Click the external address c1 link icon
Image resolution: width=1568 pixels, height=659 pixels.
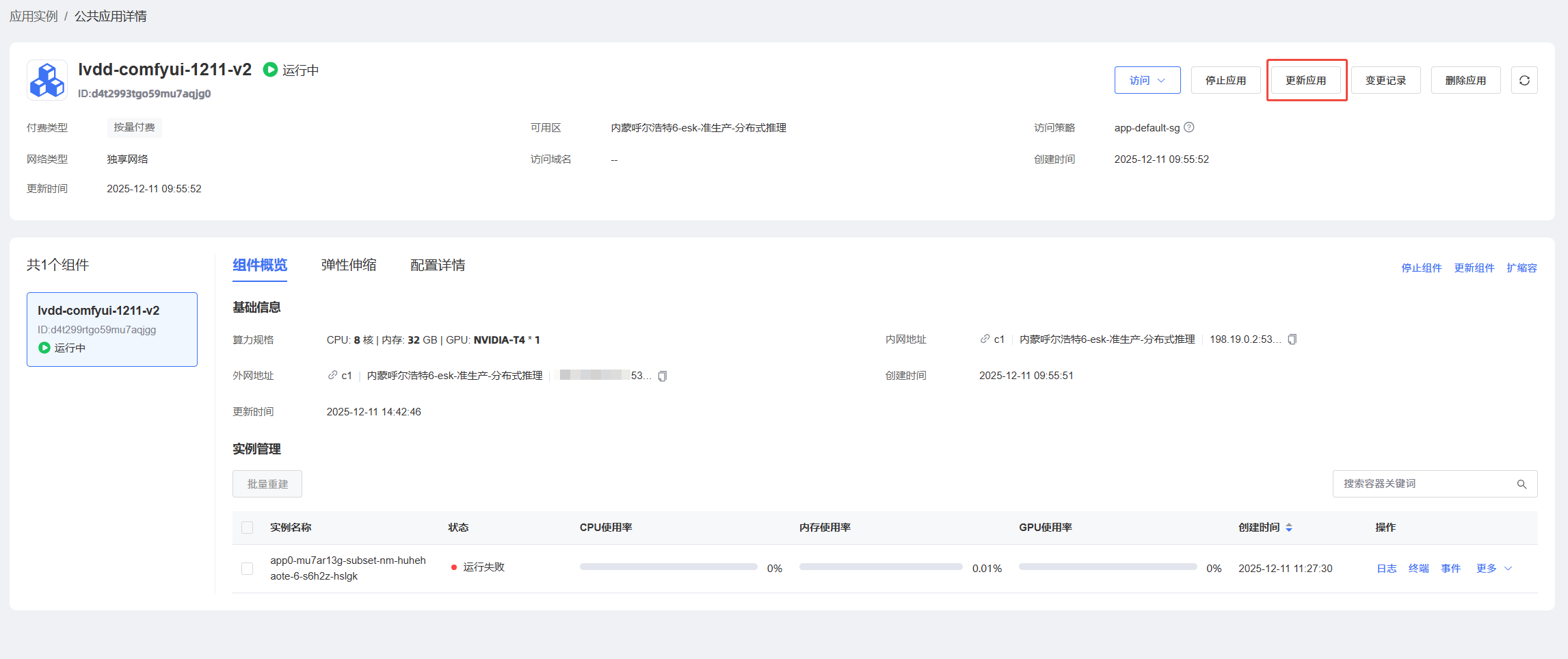click(332, 376)
